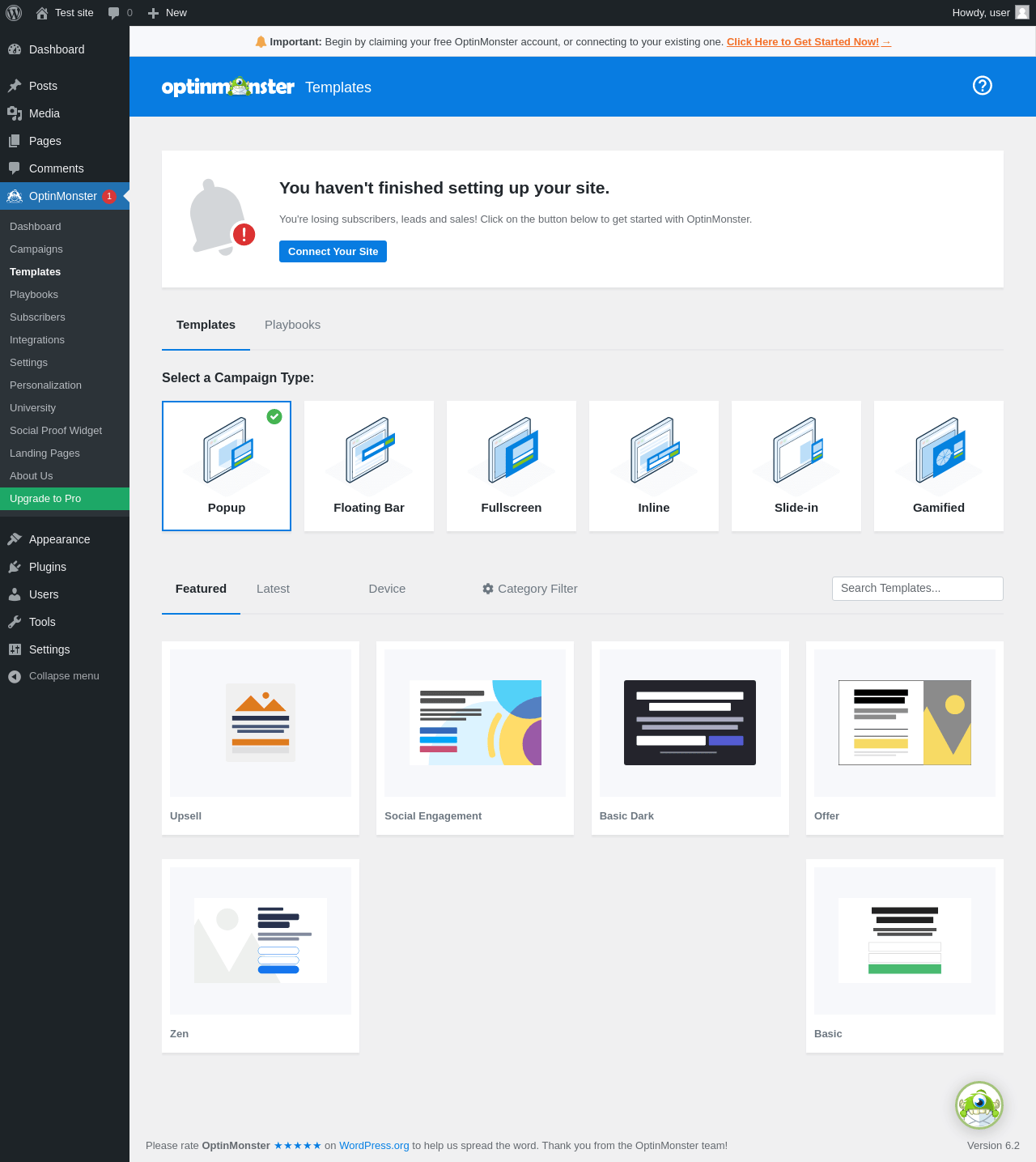The height and width of the screenshot is (1162, 1036).
Task: Open the floating OptinMonster mascot chat icon
Action: [979, 1105]
